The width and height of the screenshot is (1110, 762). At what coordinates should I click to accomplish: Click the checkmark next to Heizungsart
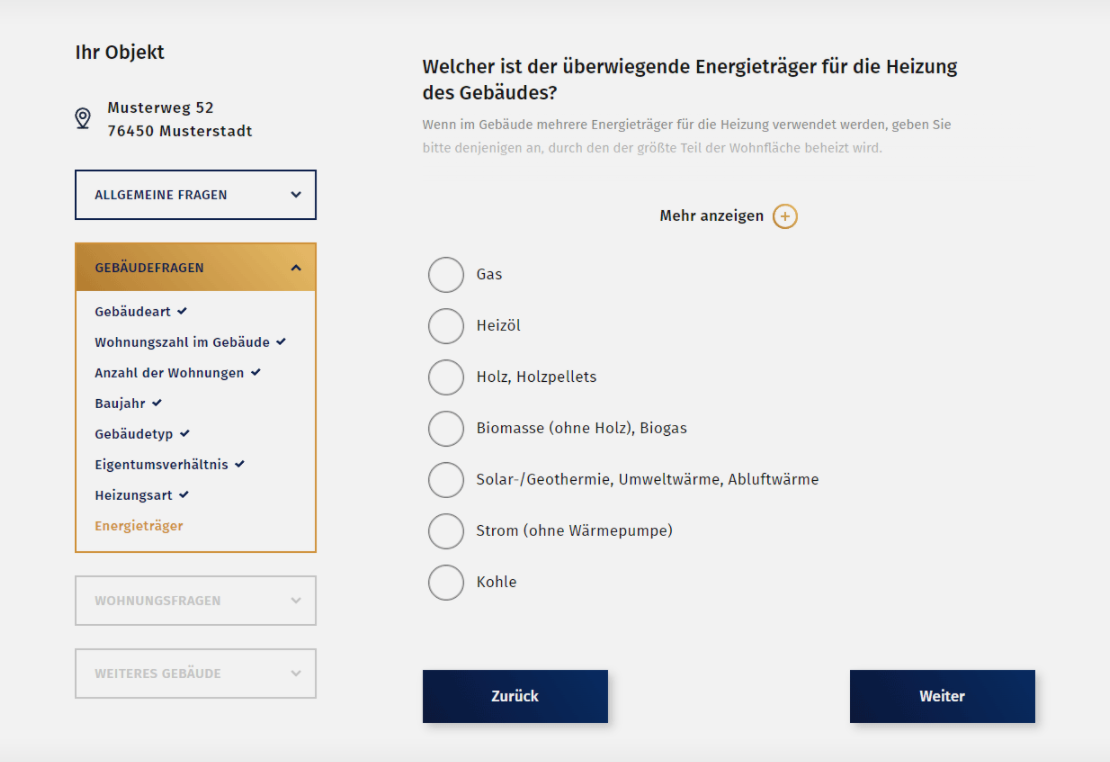pos(184,494)
